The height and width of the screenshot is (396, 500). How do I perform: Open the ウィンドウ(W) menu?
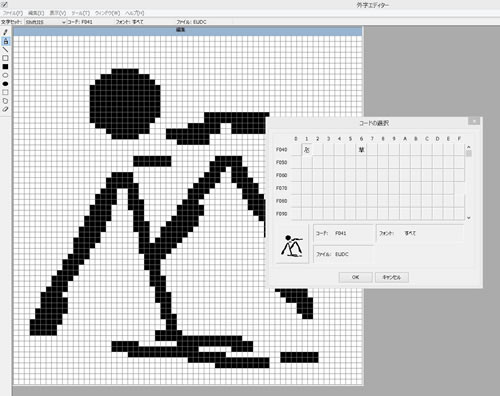(x=107, y=13)
